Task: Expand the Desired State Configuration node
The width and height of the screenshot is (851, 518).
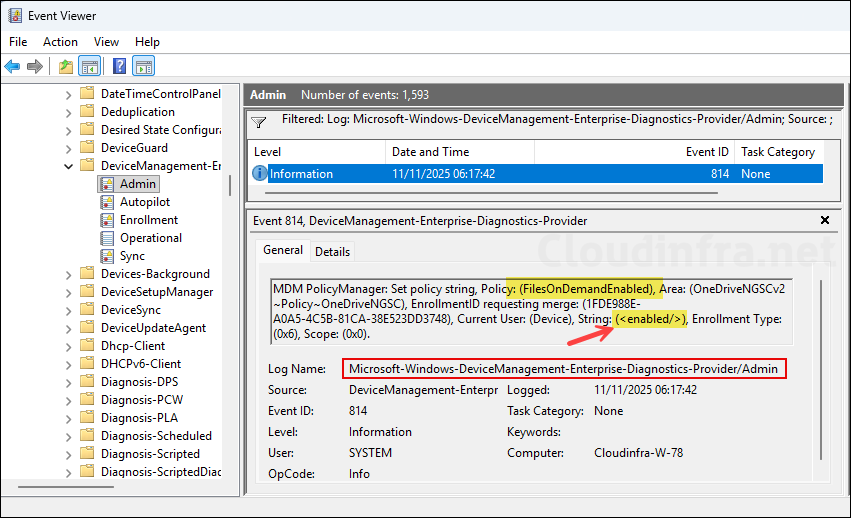Action: [68, 131]
